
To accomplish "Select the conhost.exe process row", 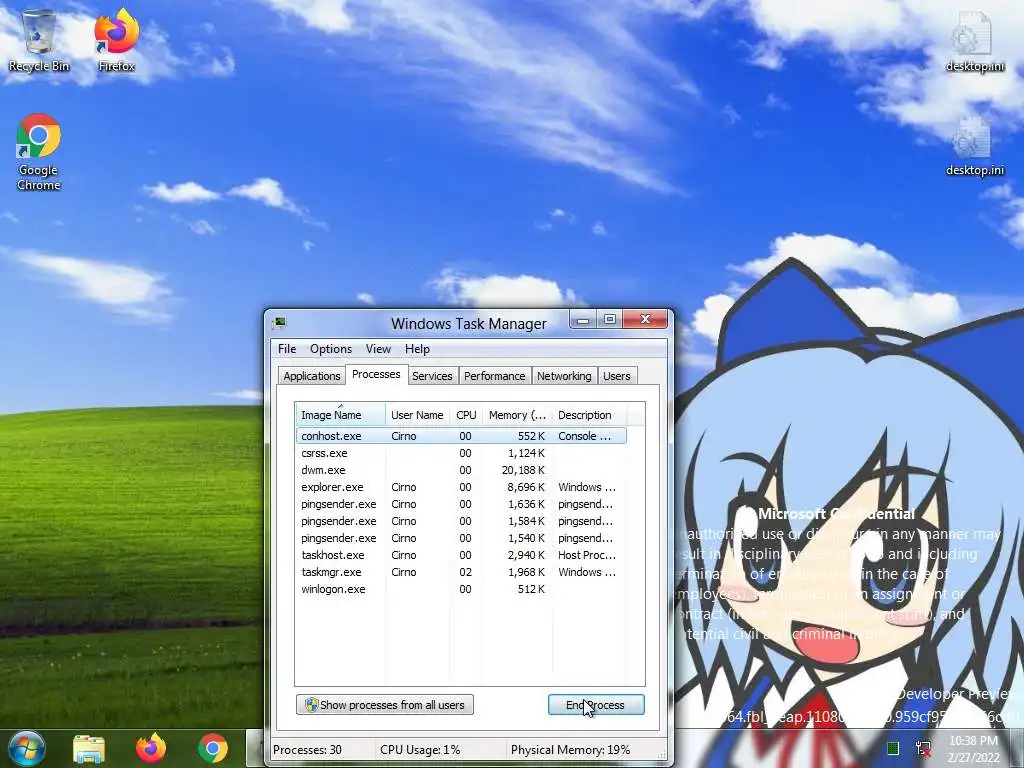I will click(461, 436).
